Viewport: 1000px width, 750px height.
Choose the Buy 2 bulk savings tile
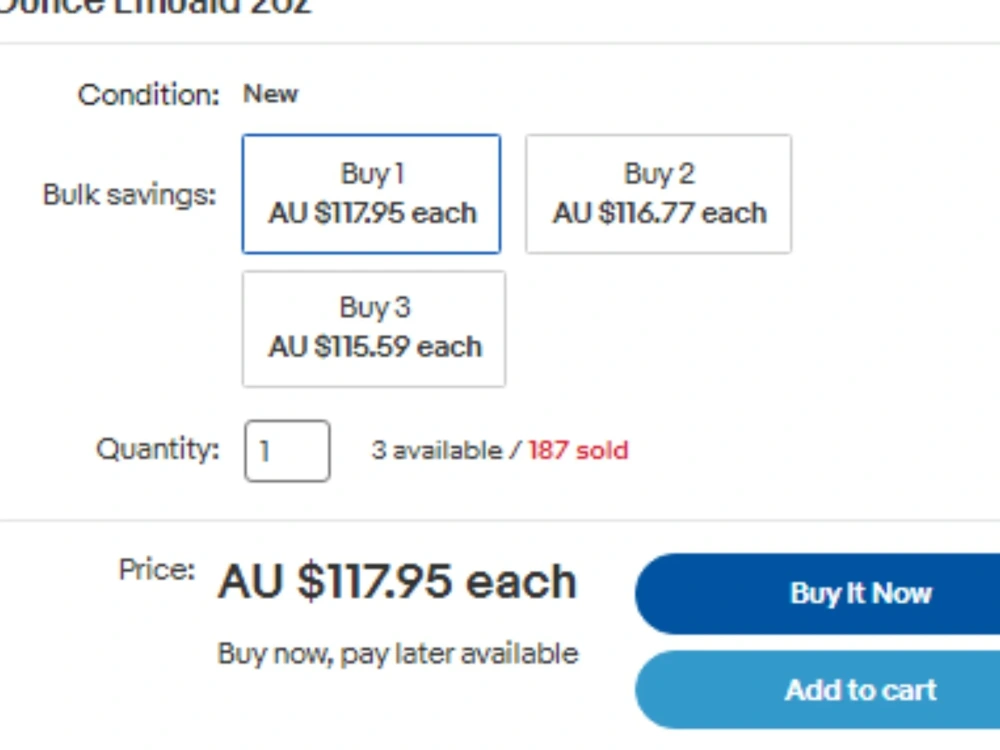pyautogui.click(x=658, y=194)
